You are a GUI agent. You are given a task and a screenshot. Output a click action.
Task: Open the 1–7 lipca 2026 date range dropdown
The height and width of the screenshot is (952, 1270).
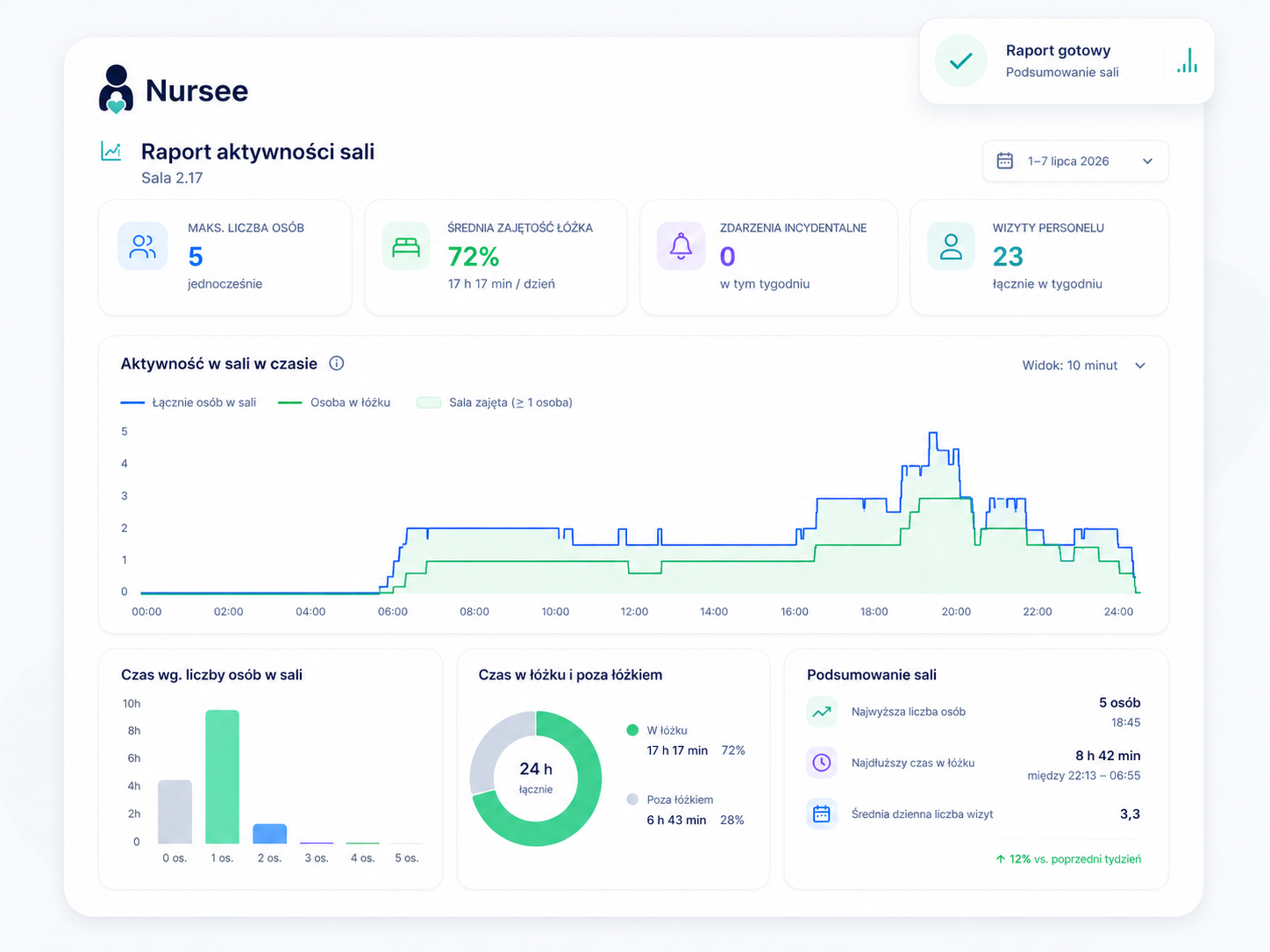point(1075,161)
